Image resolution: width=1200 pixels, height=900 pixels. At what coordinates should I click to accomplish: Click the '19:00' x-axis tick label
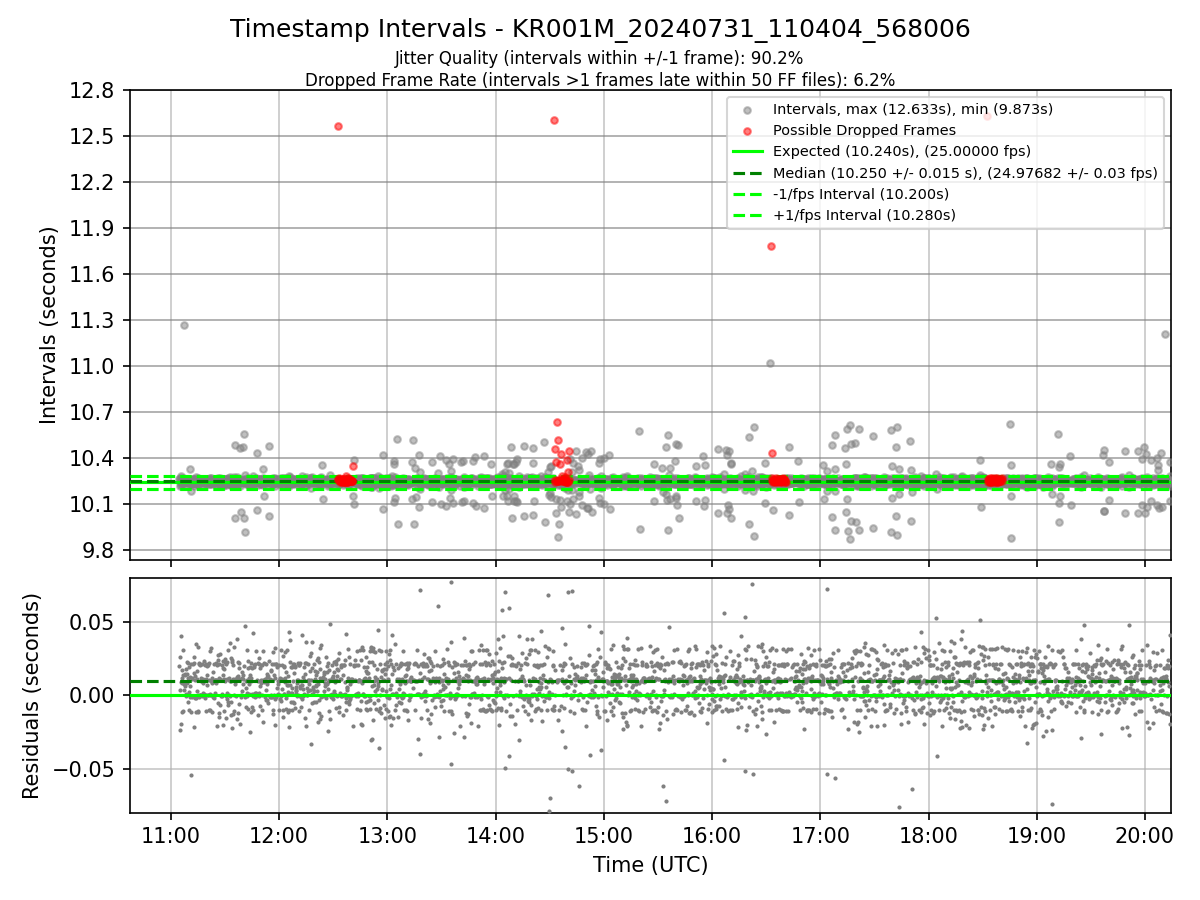click(1036, 834)
